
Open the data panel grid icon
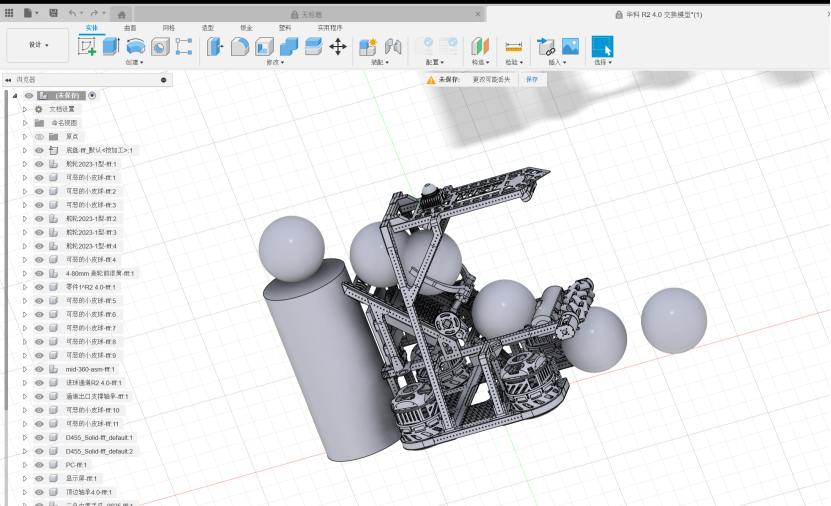pos(9,13)
